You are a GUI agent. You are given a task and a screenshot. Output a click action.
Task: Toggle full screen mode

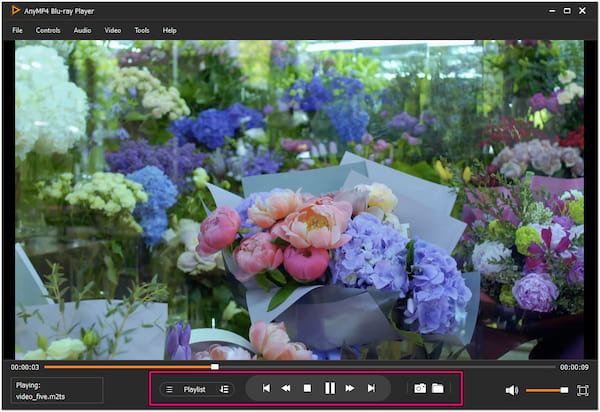[x=582, y=390]
